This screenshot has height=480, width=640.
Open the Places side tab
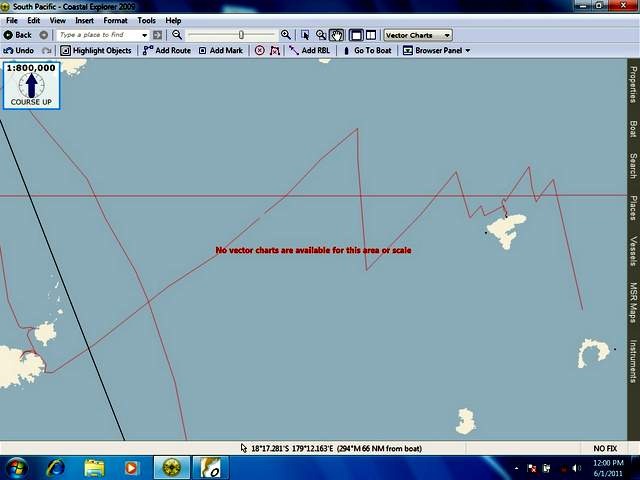coord(633,208)
